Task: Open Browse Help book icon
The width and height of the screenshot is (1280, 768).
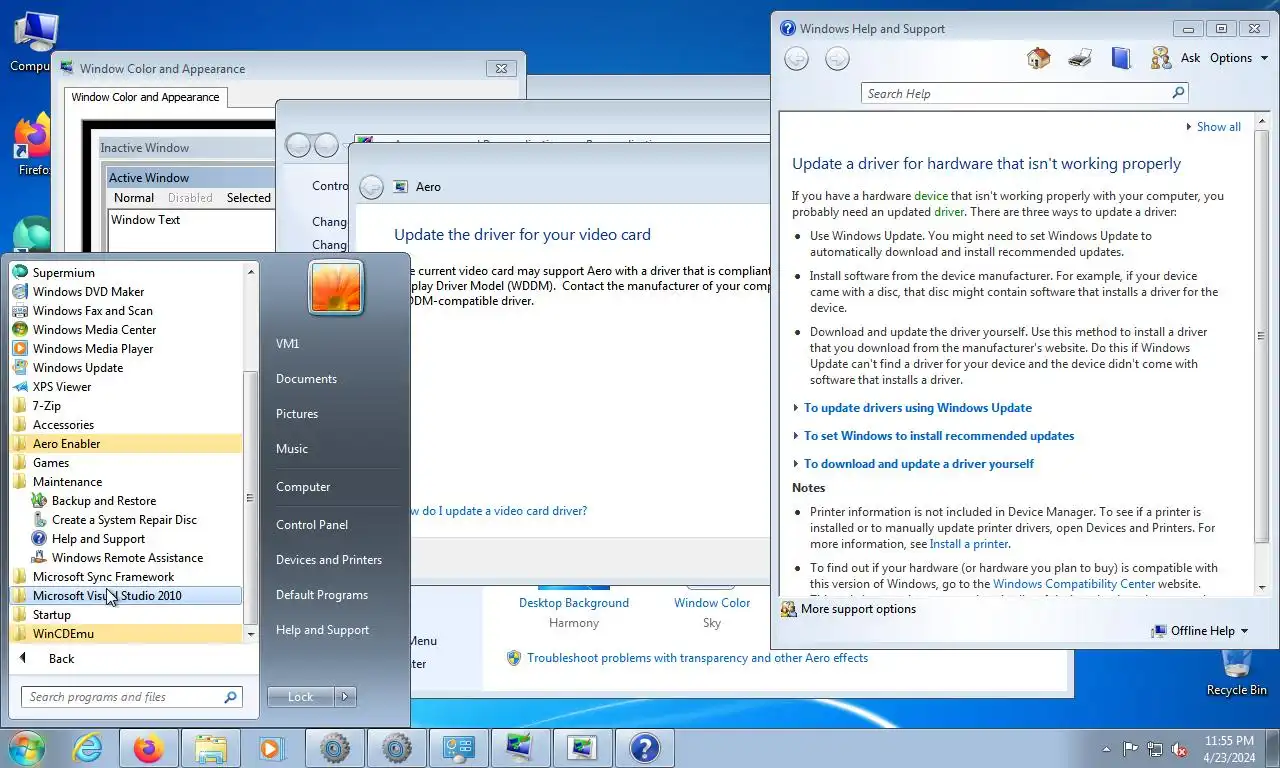Action: pos(1121,58)
